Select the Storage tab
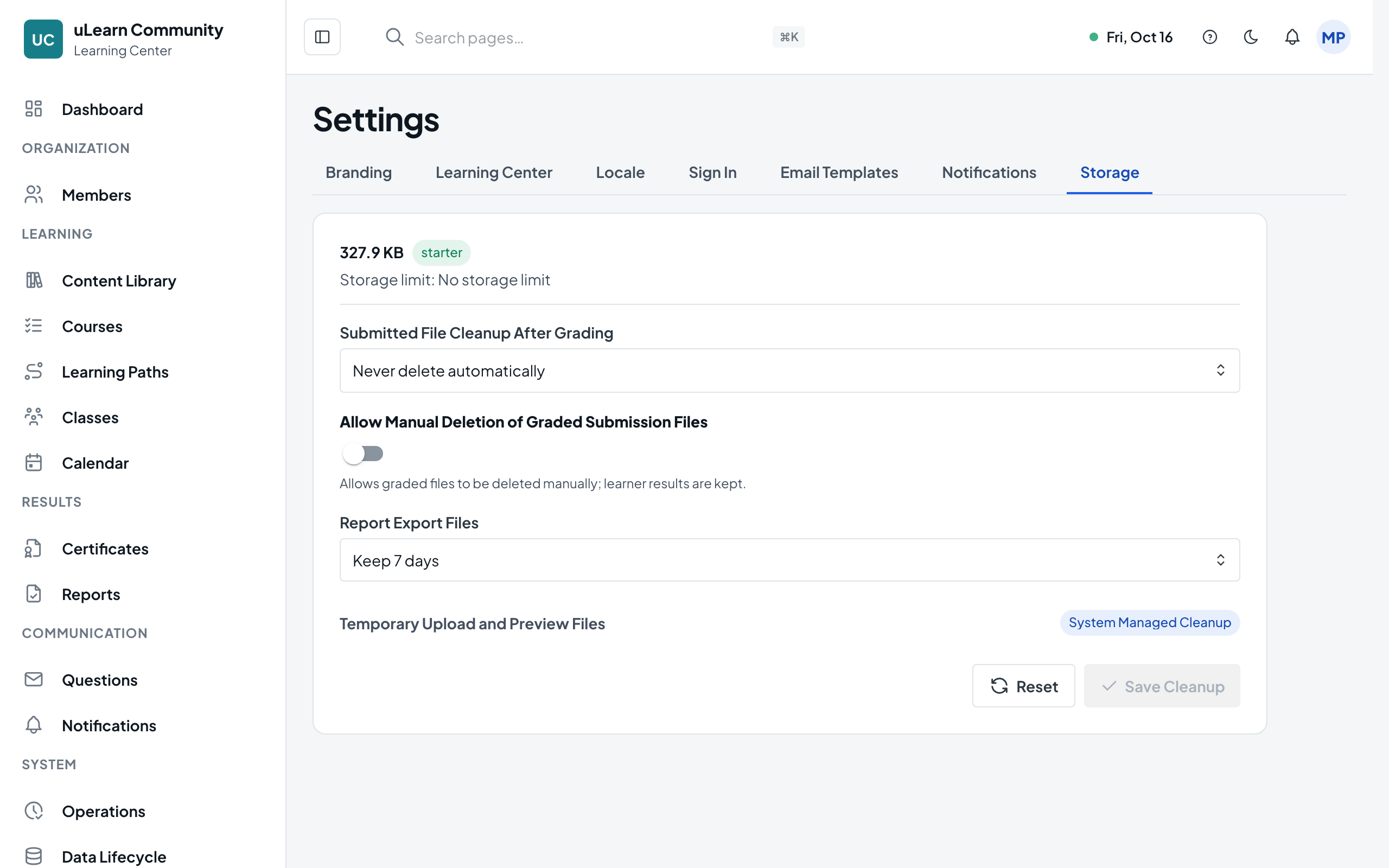 pyautogui.click(x=1109, y=172)
